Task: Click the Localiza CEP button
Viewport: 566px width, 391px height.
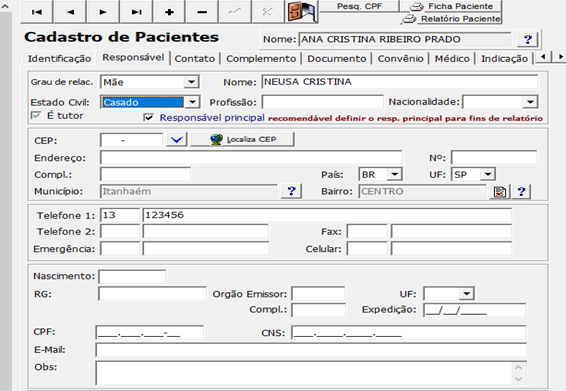Action: 242,139
